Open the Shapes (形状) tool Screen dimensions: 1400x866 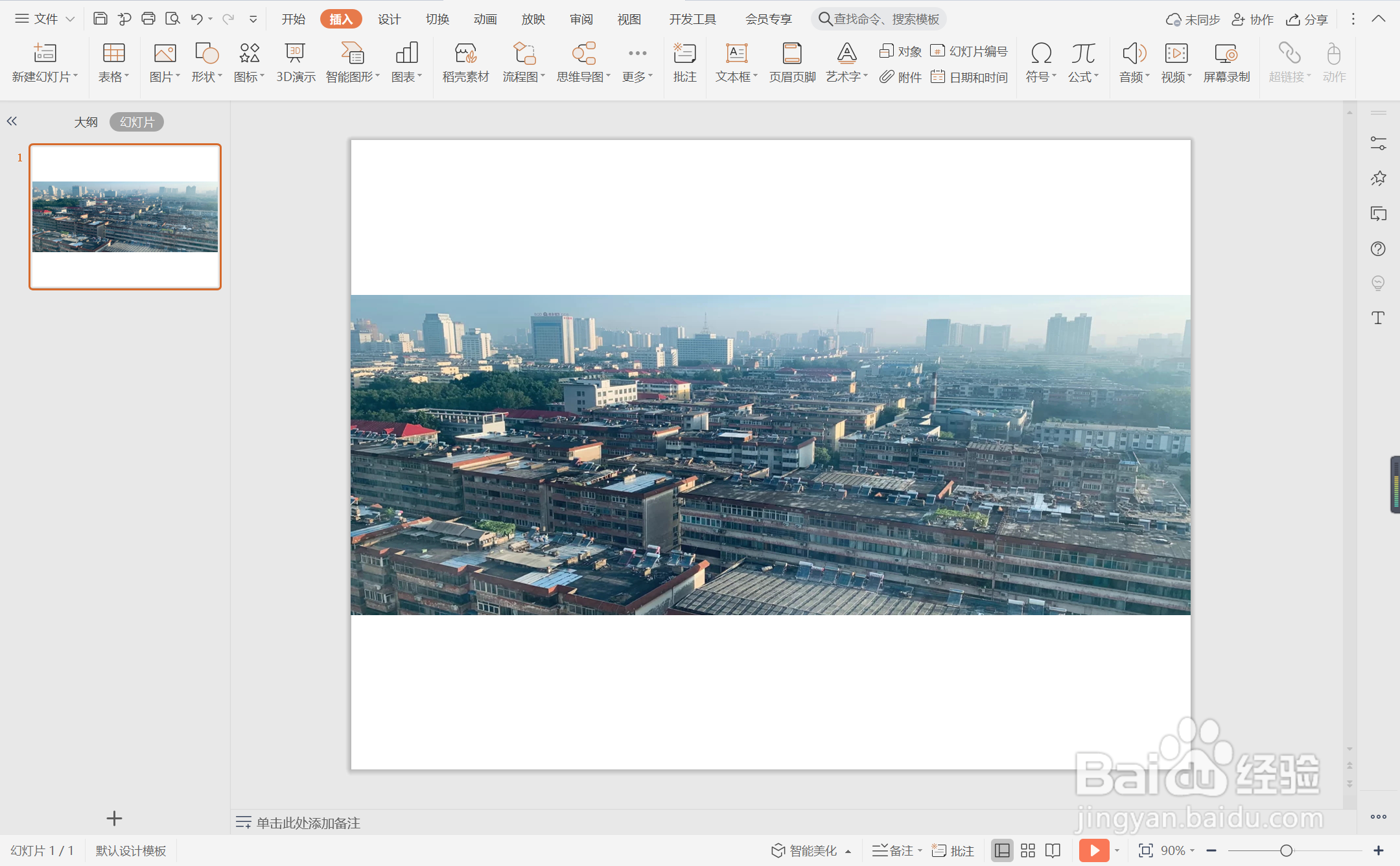click(207, 63)
